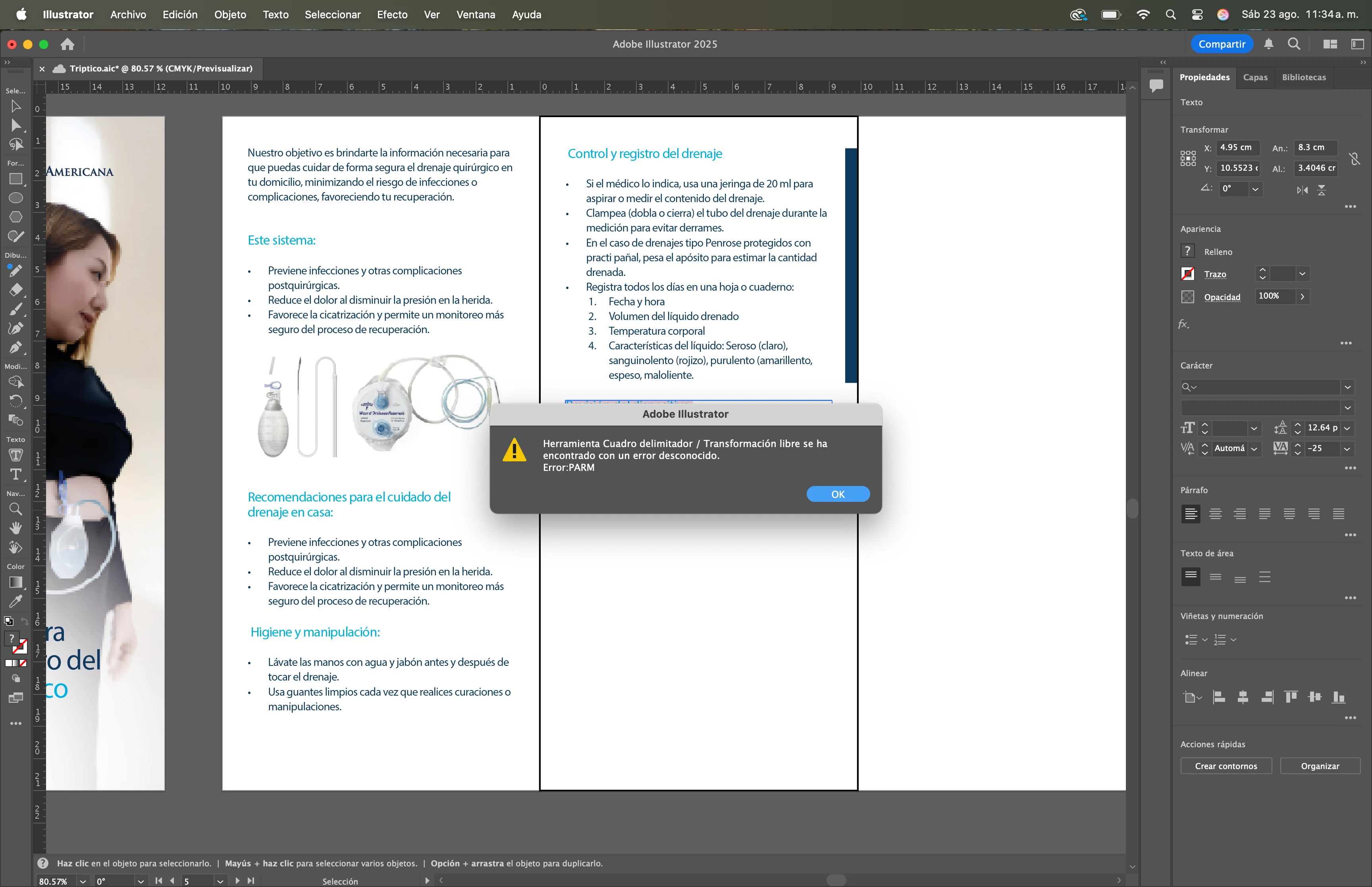
Task: Set paragraph alignment to center
Action: pos(1216,514)
